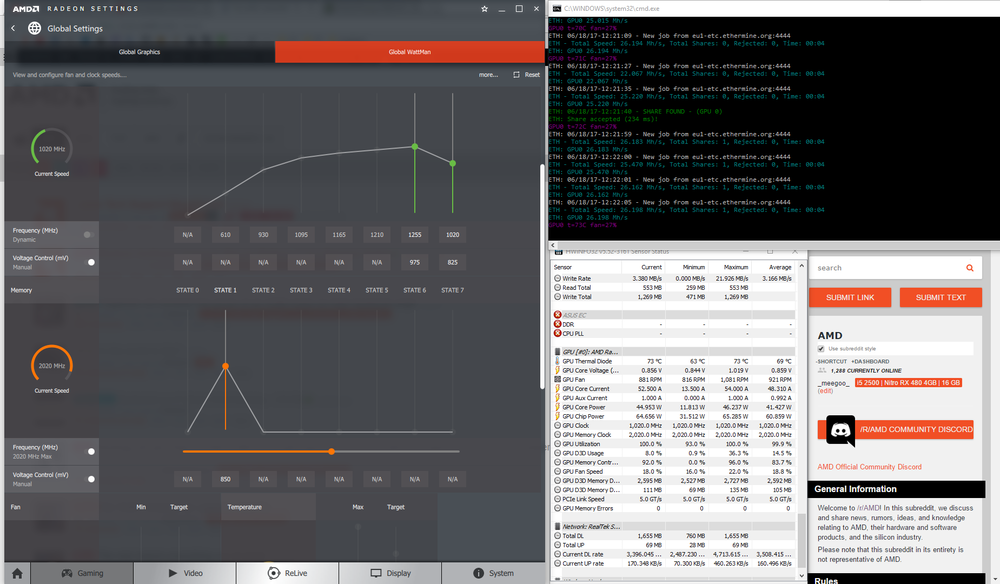Click the GPU Thermal Diode sensor icon
The width and height of the screenshot is (1000, 584).
556,361
